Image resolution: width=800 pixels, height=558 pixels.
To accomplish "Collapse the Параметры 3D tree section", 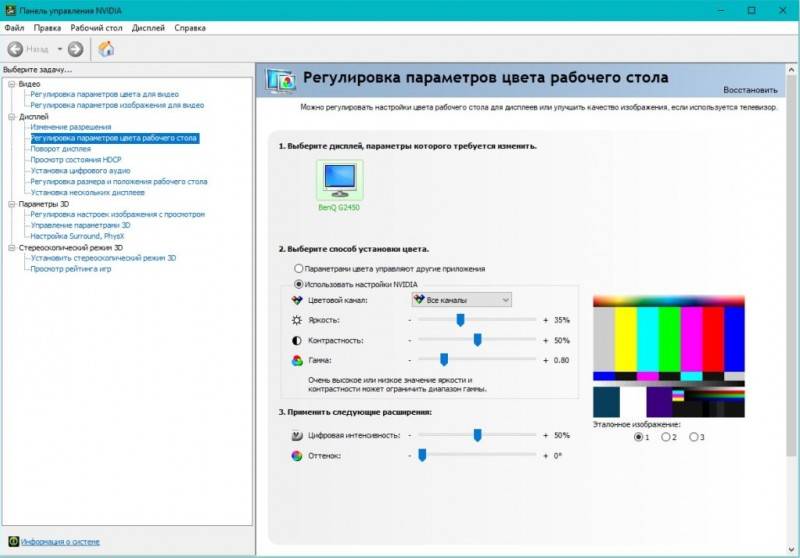I will coord(12,204).
